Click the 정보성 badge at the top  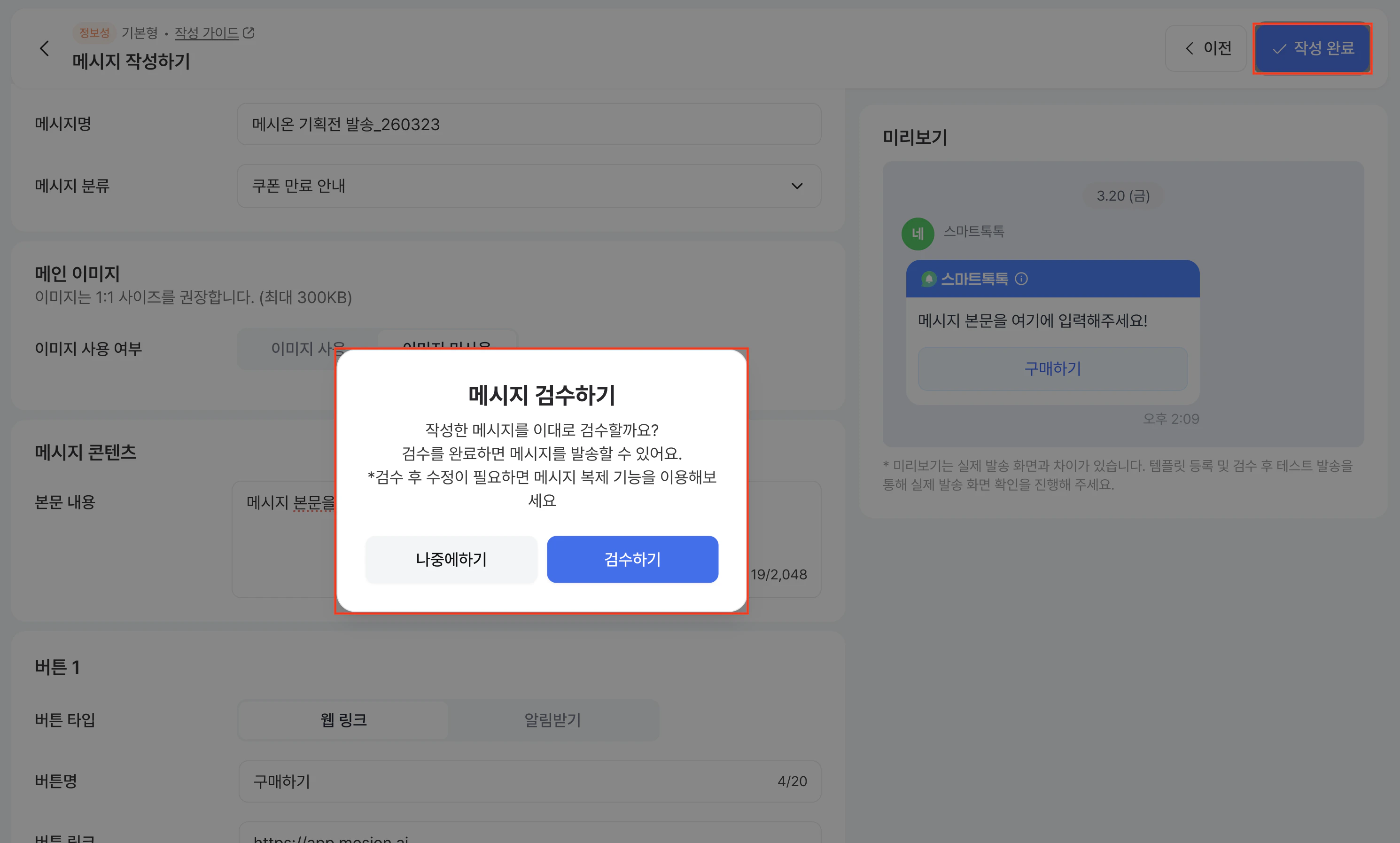[94, 32]
